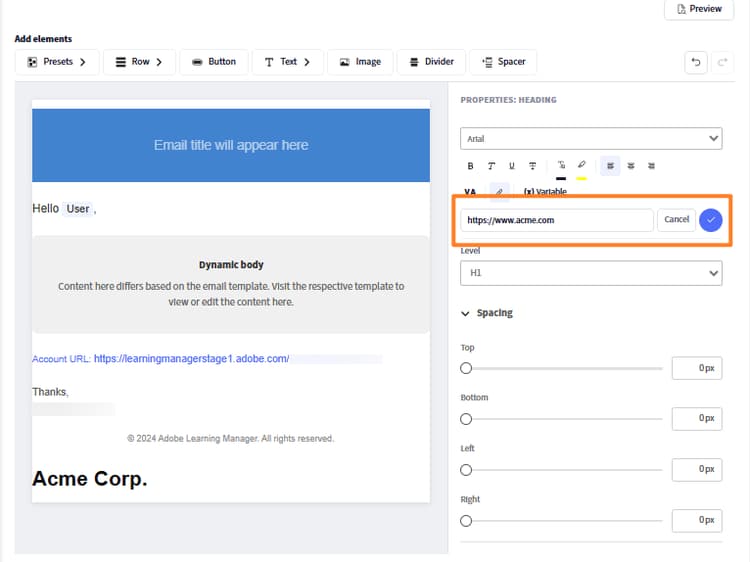Viewport: 750px width, 562px height.
Task: Expand the Text element options
Action: click(287, 62)
